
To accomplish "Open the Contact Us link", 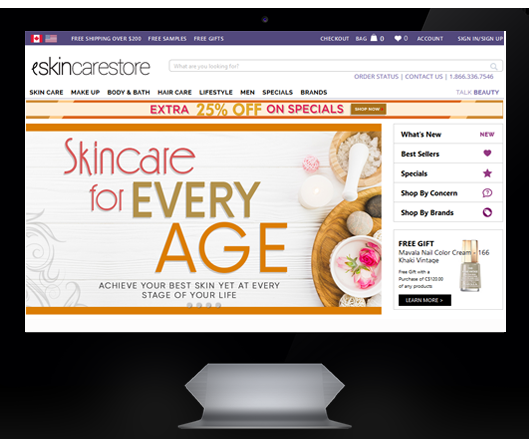I will 424,77.
